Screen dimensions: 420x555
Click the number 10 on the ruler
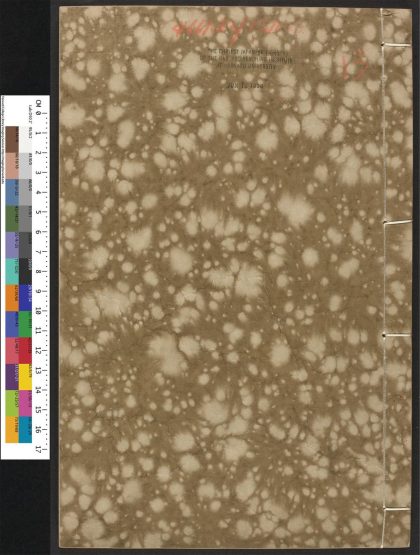coord(38,311)
